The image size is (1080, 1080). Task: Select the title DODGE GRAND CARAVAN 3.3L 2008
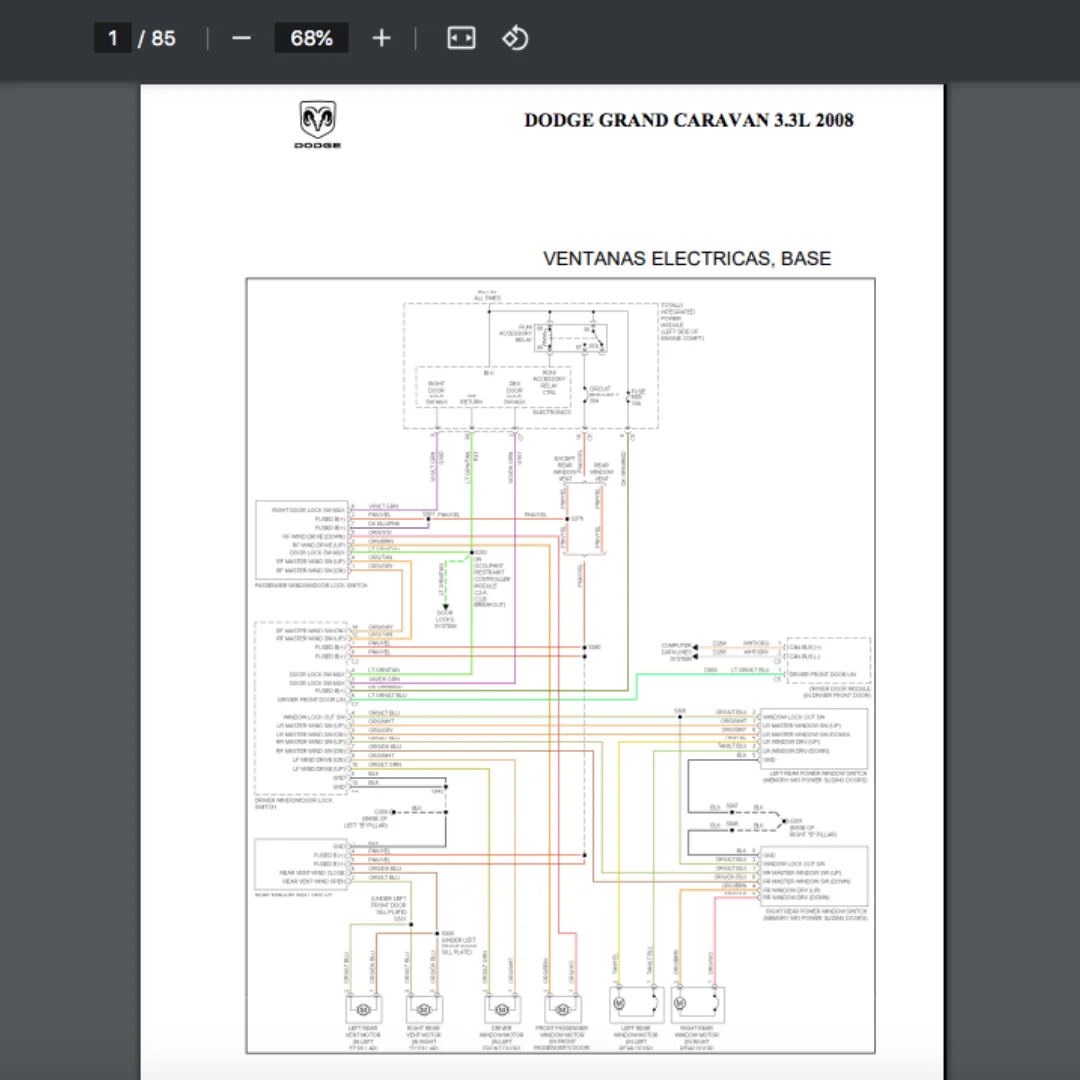coord(689,120)
